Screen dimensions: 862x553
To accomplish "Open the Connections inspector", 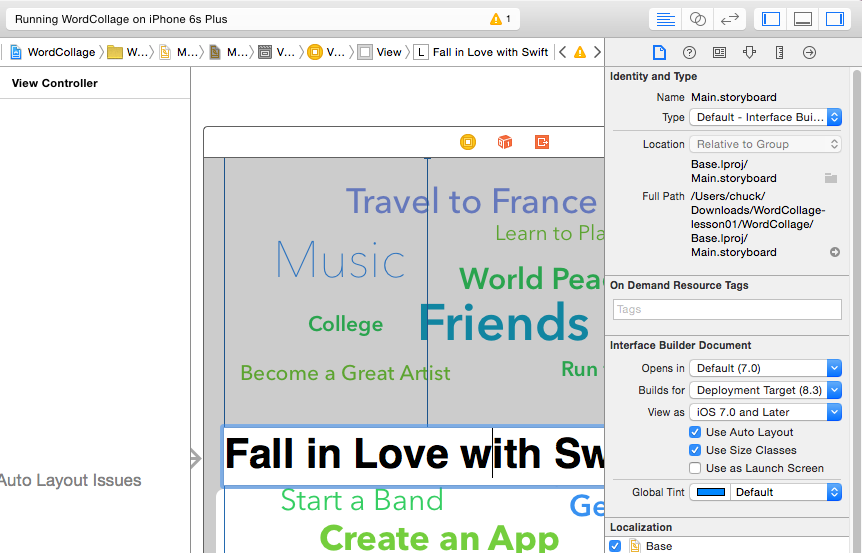I will (809, 53).
